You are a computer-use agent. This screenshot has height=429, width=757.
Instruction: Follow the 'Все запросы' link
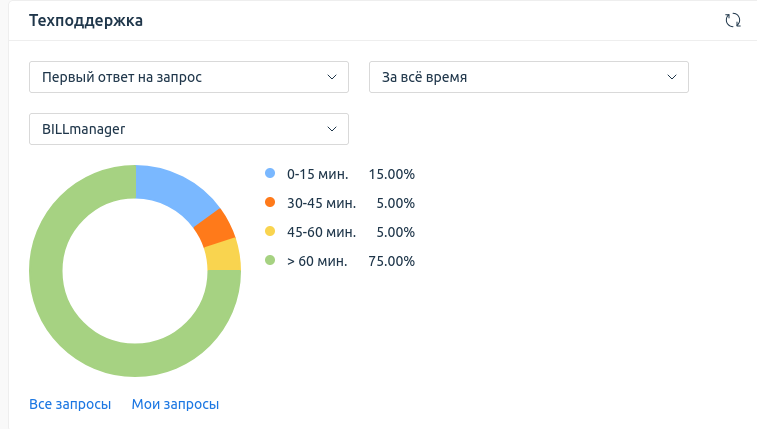click(70, 404)
